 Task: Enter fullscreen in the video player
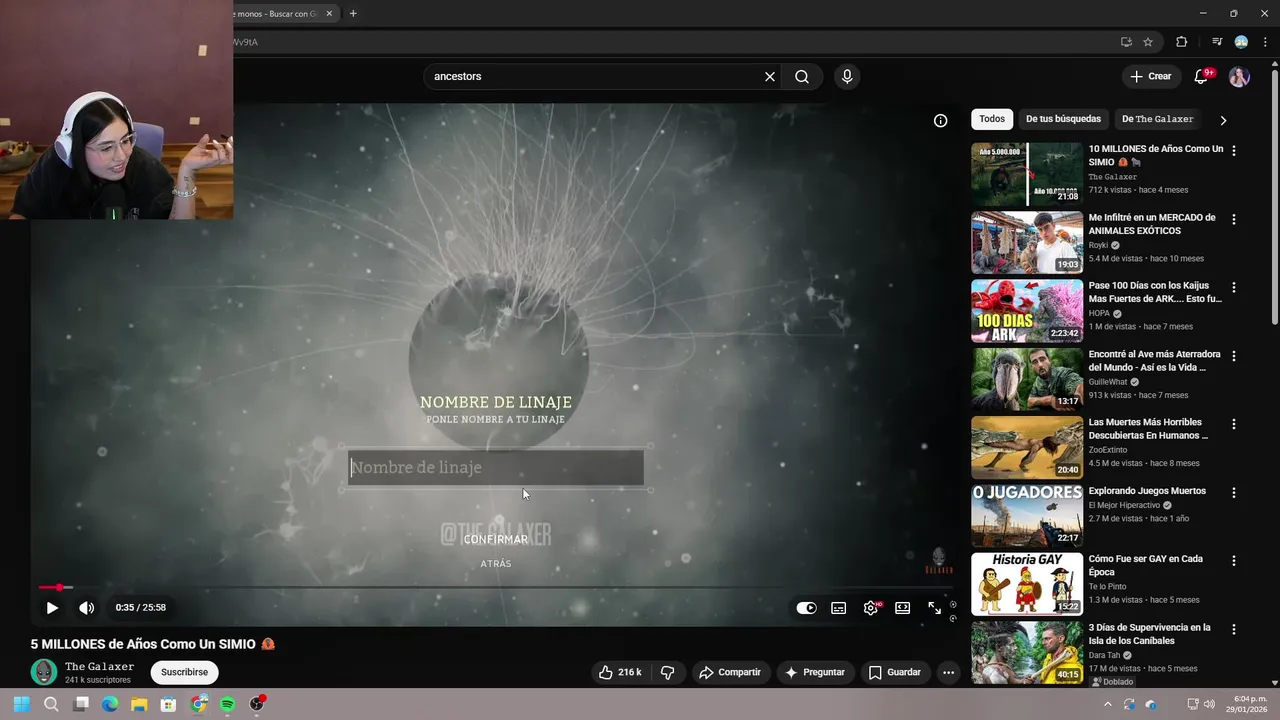pyautogui.click(x=934, y=608)
